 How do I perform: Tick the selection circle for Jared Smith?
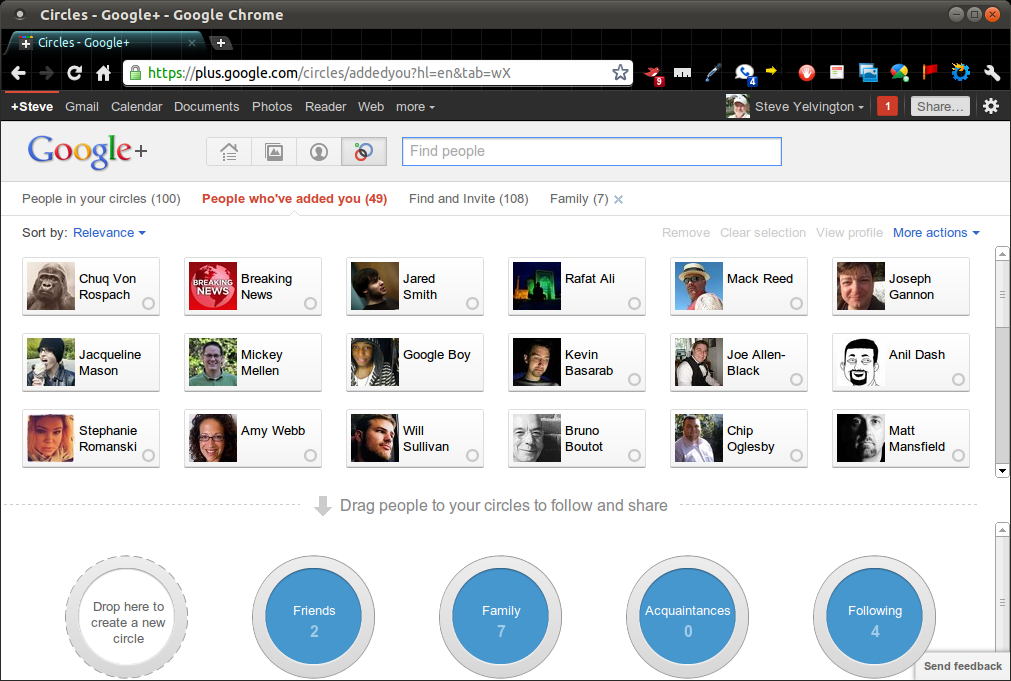(473, 304)
